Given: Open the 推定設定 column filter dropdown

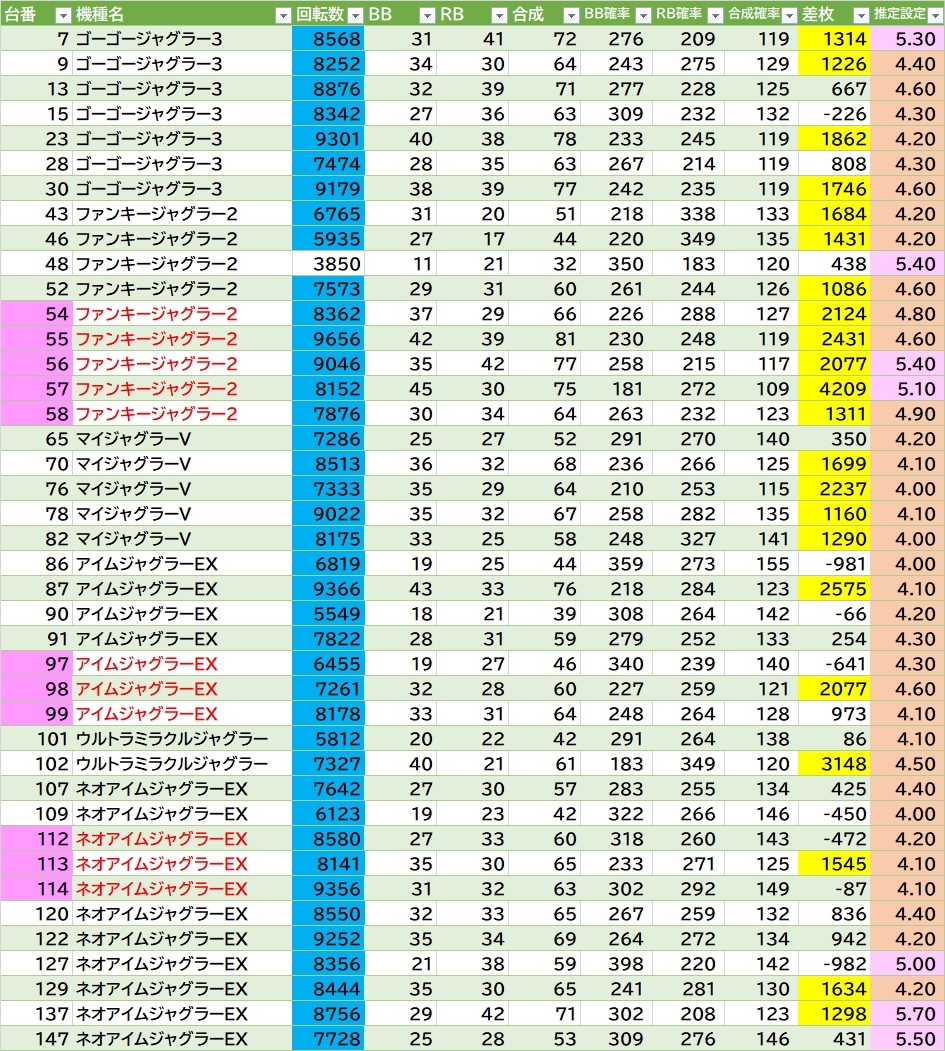Looking at the screenshot, I should (934, 15).
